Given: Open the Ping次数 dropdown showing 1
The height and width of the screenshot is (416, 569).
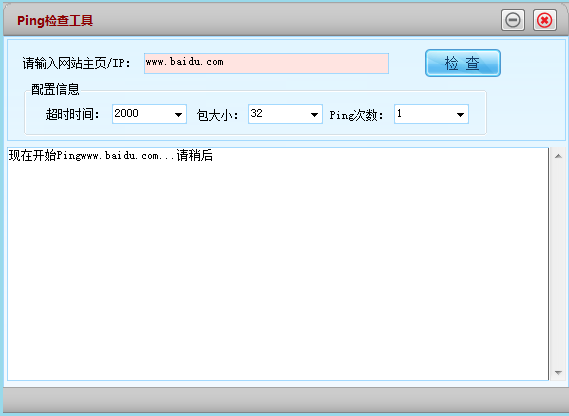Looking at the screenshot, I should click(431, 114).
